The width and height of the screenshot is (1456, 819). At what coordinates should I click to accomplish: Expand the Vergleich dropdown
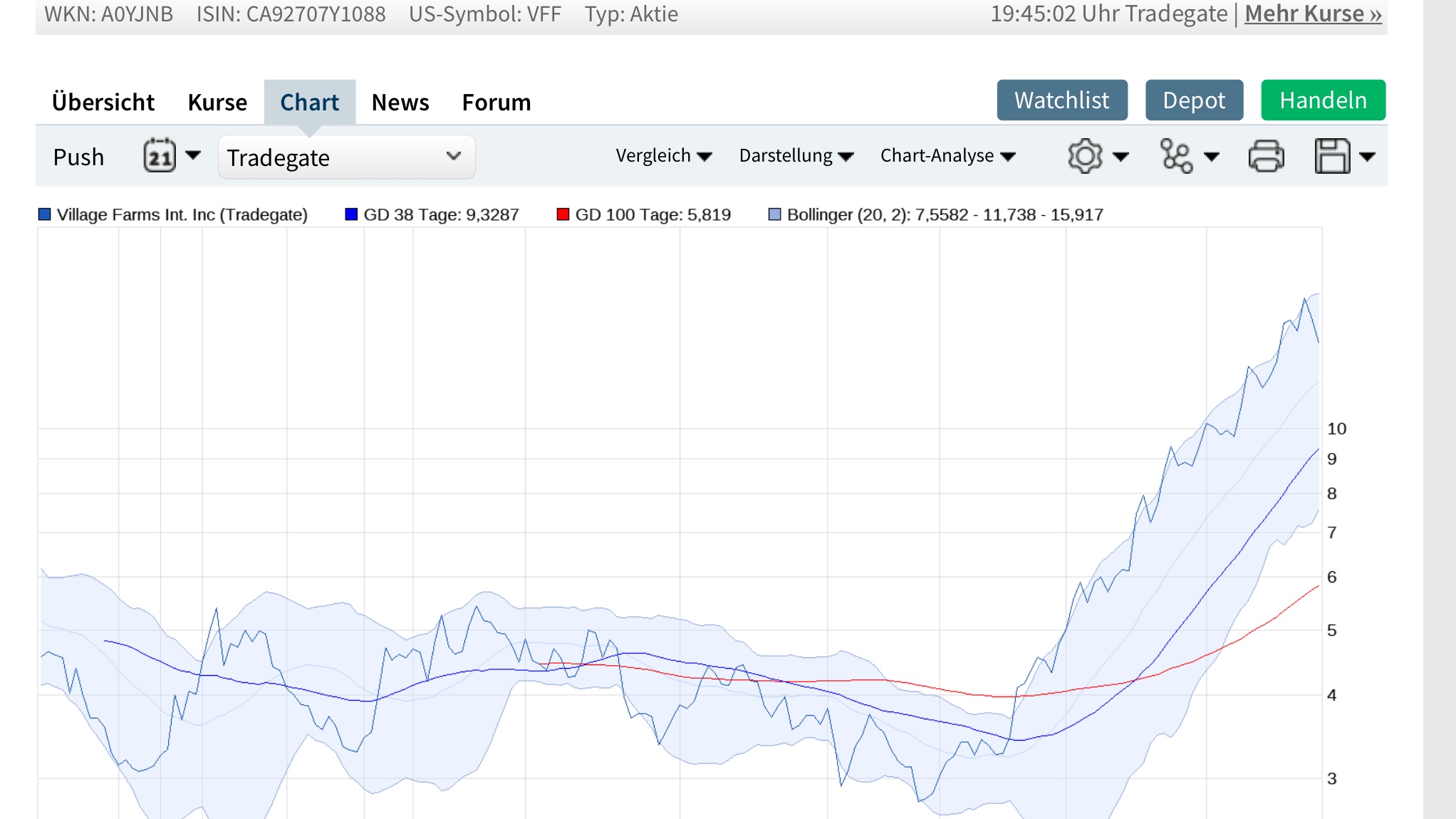663,155
